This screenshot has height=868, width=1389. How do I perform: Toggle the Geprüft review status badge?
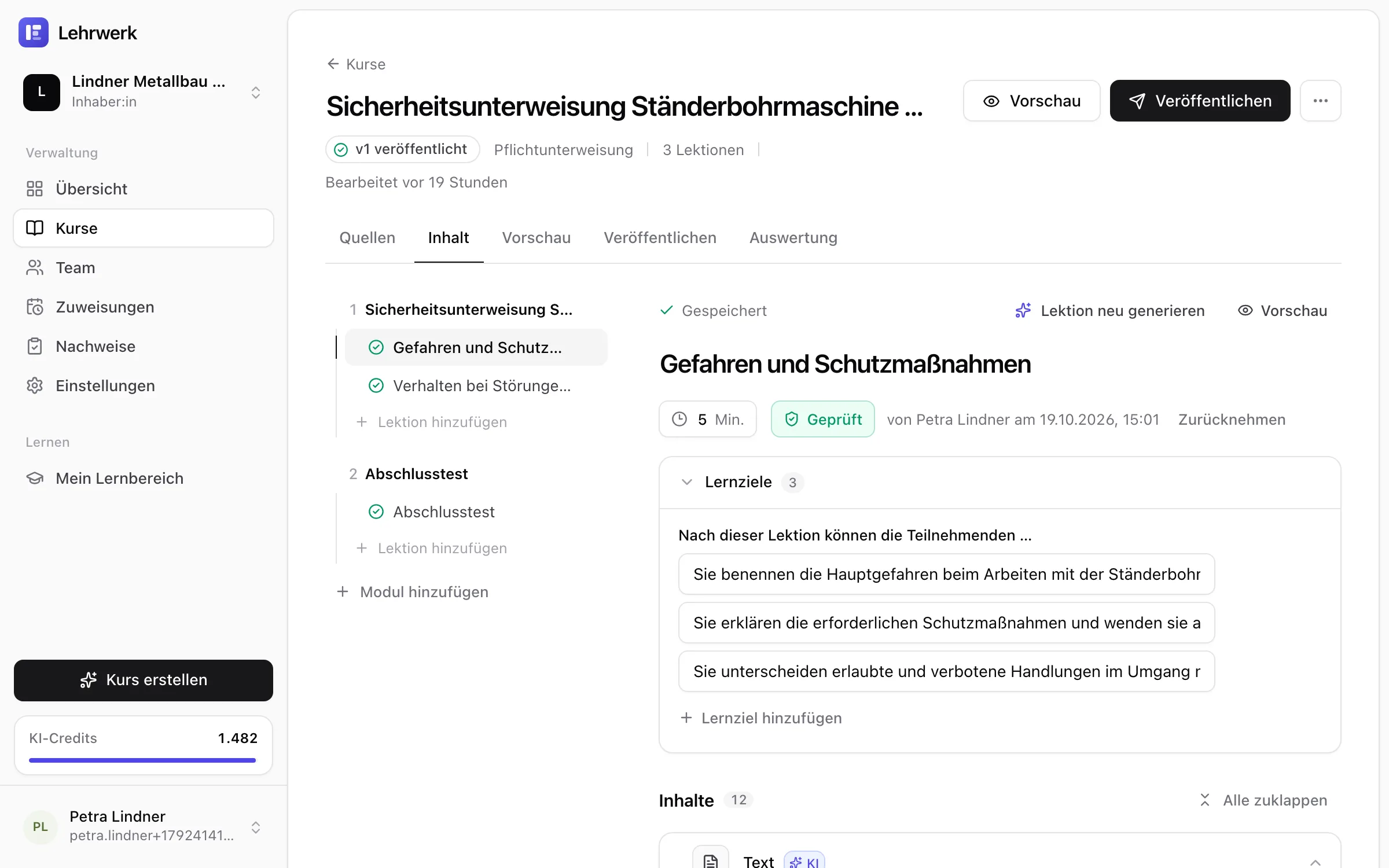coord(822,419)
